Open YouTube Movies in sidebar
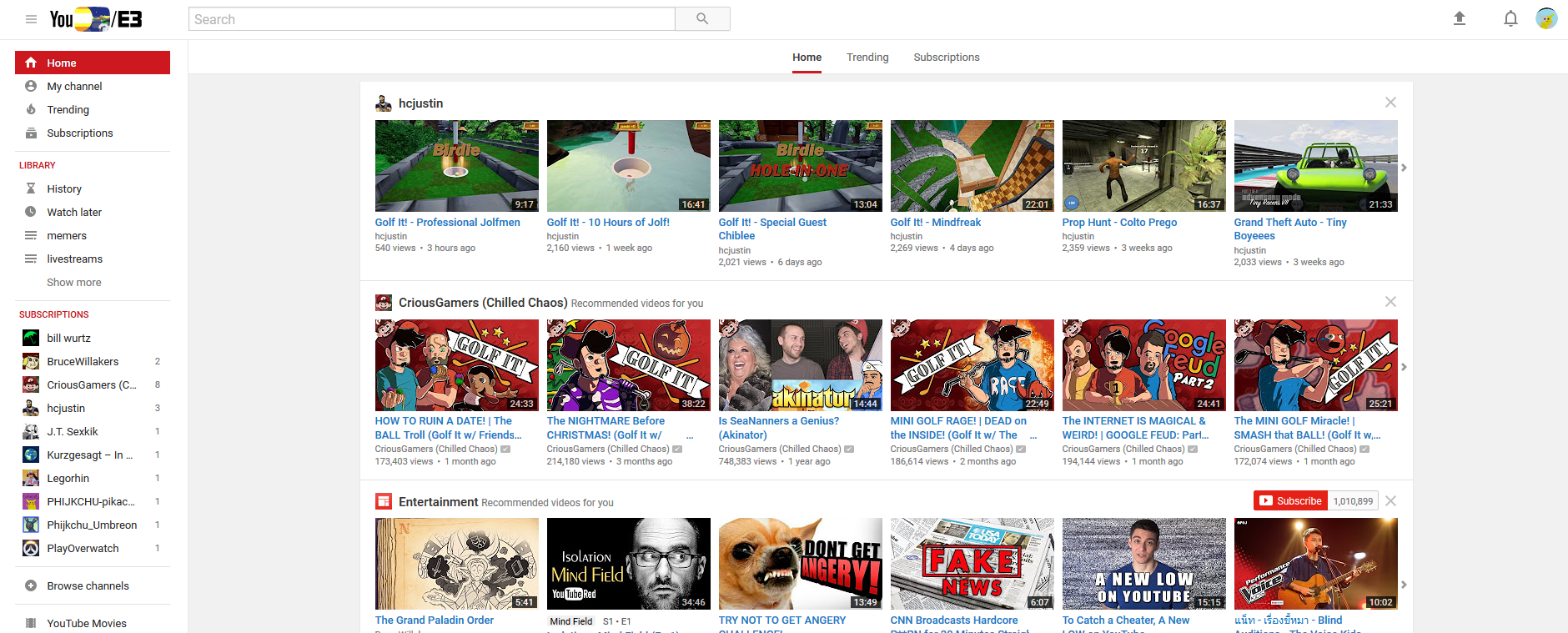This screenshot has width=1568, height=633. pyautogui.click(x=93, y=623)
